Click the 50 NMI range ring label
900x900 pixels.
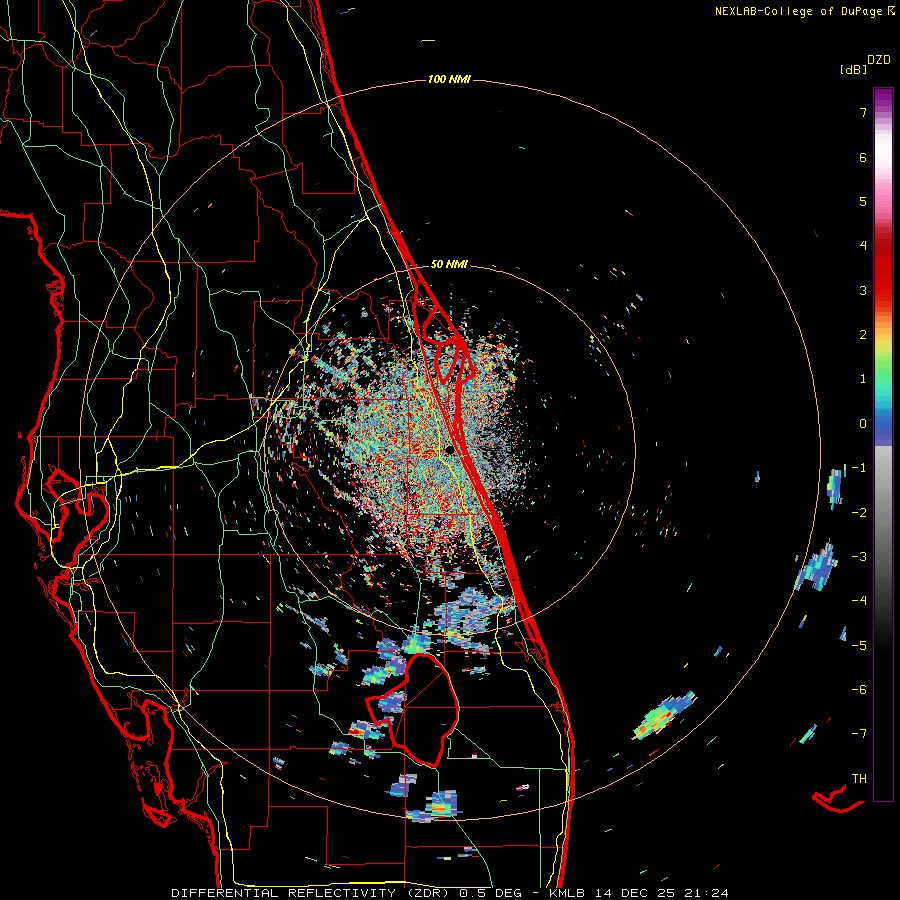pyautogui.click(x=449, y=264)
